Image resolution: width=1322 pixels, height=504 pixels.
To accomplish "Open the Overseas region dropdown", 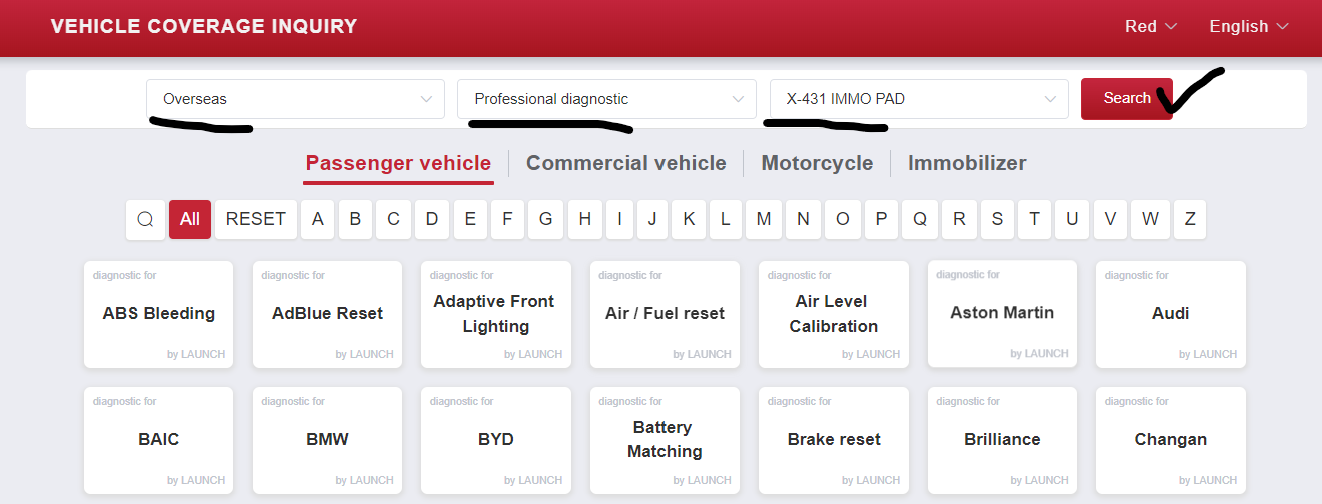I will click(x=295, y=99).
